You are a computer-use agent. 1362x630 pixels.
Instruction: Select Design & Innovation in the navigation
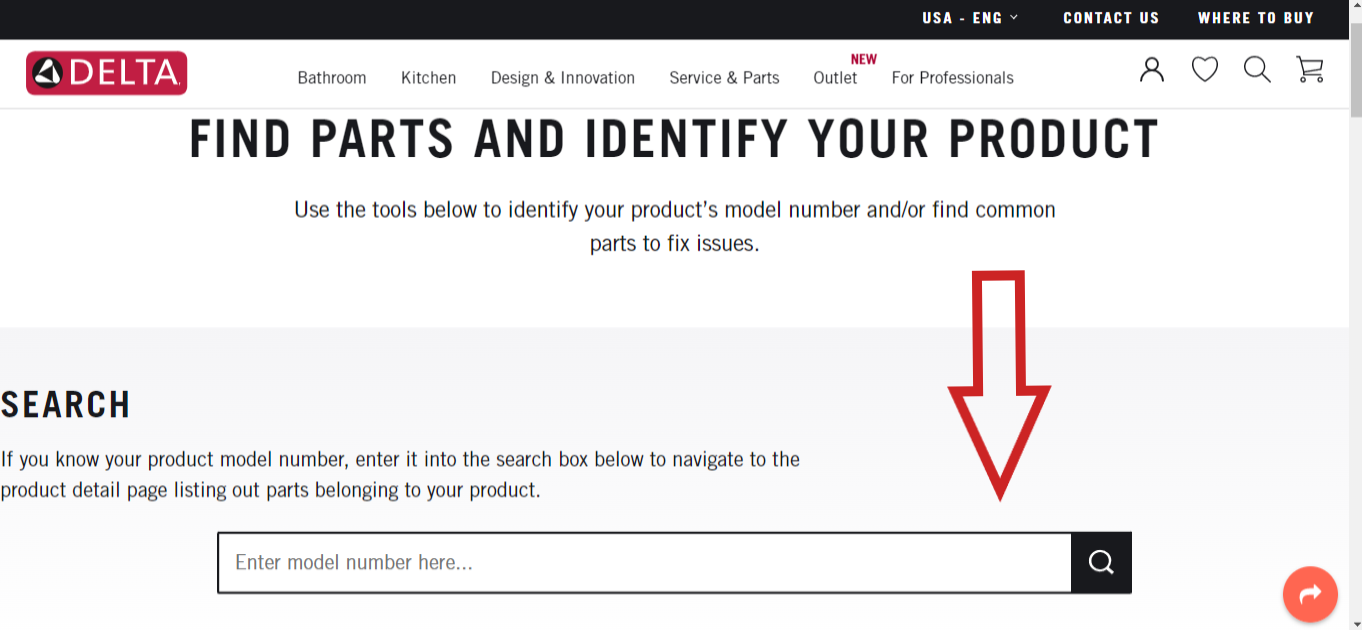[562, 77]
